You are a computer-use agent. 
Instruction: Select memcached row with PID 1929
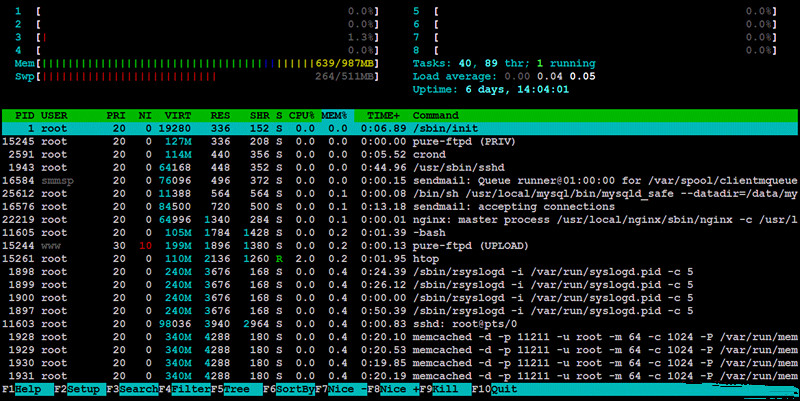pos(399,350)
